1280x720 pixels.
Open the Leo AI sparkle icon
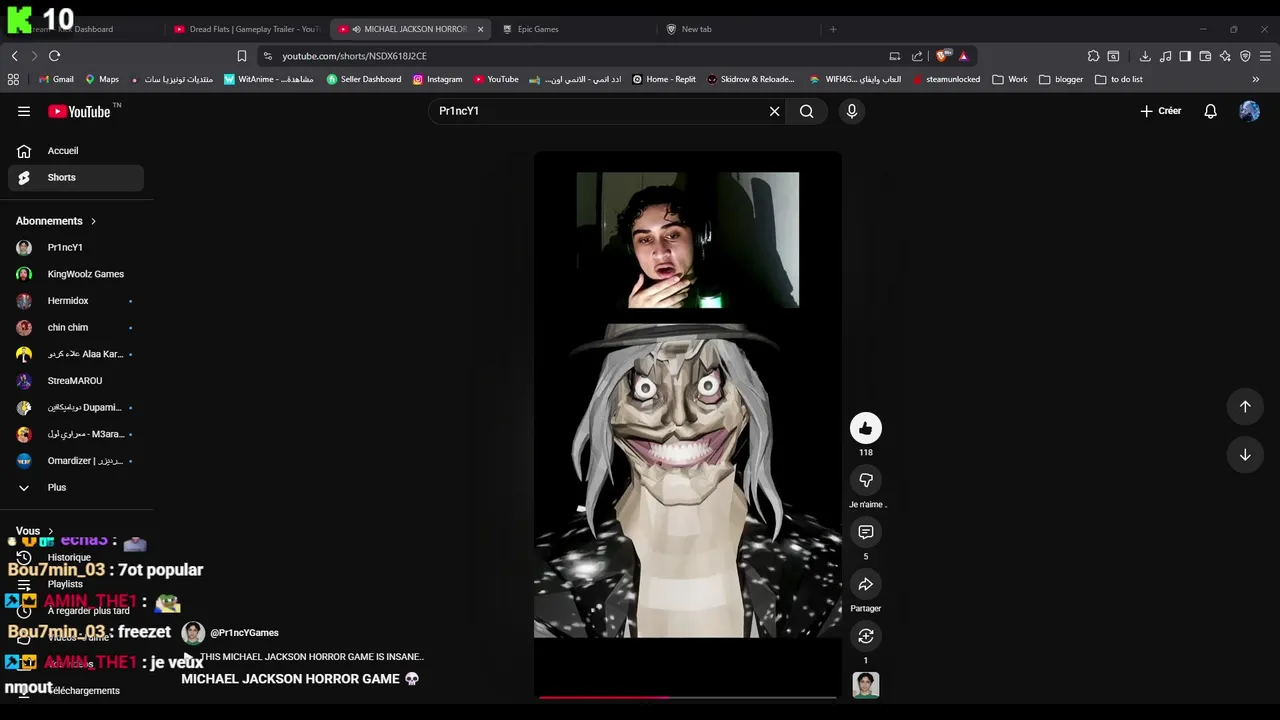coord(1225,56)
